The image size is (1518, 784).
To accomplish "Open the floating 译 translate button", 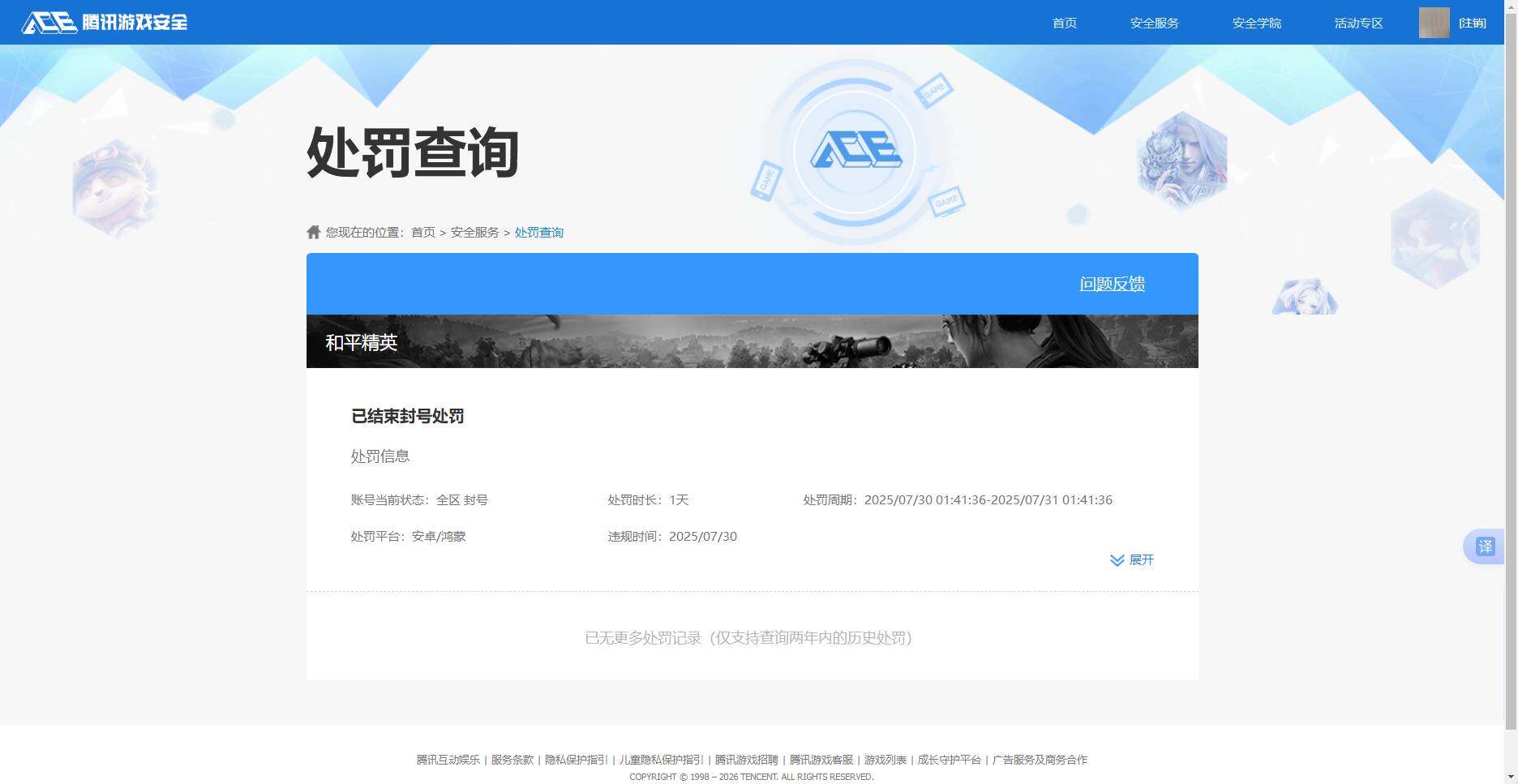I will (1486, 546).
